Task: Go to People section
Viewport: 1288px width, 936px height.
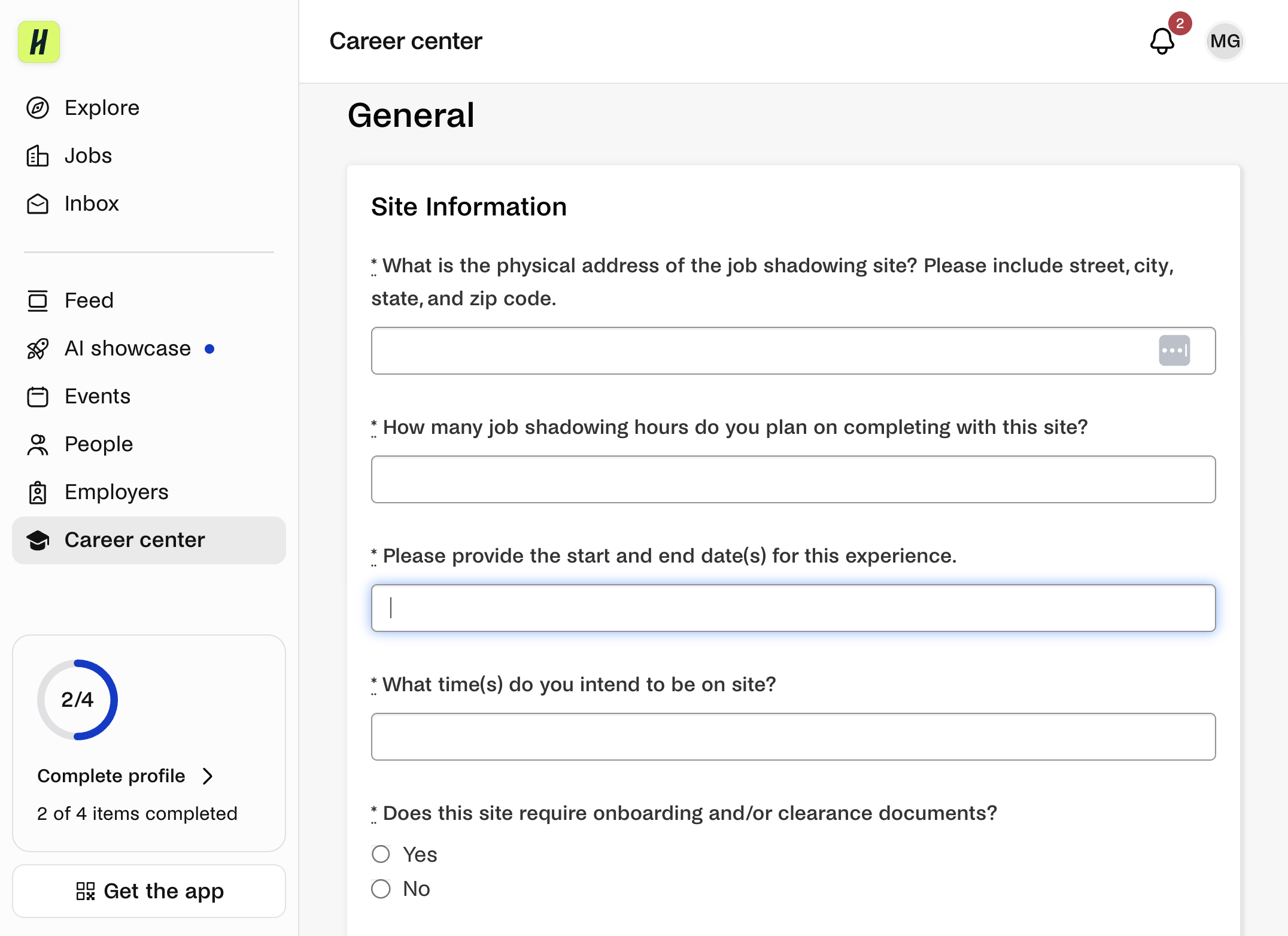Action: coord(149,444)
